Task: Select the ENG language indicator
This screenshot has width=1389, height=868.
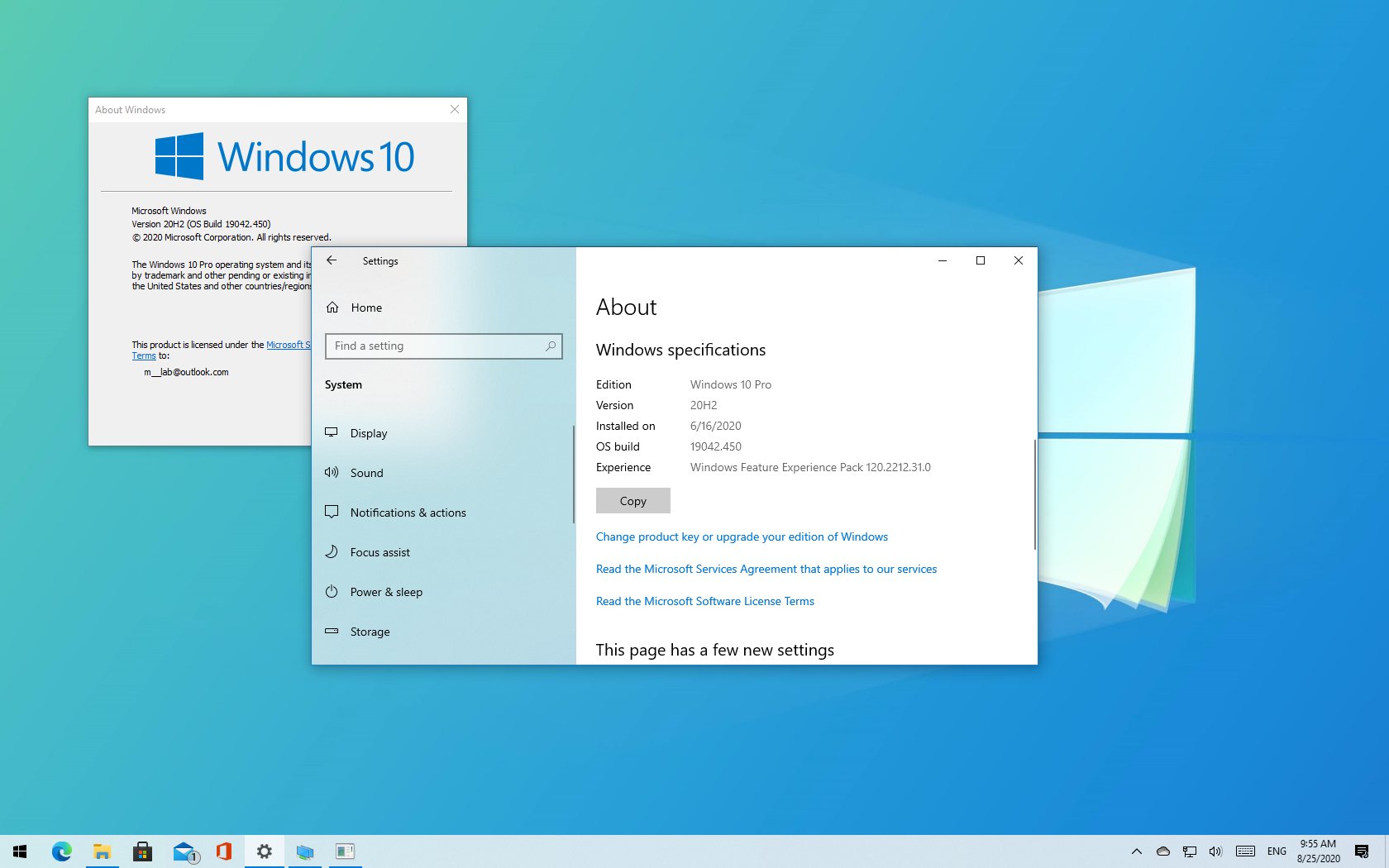Action: (x=1277, y=851)
